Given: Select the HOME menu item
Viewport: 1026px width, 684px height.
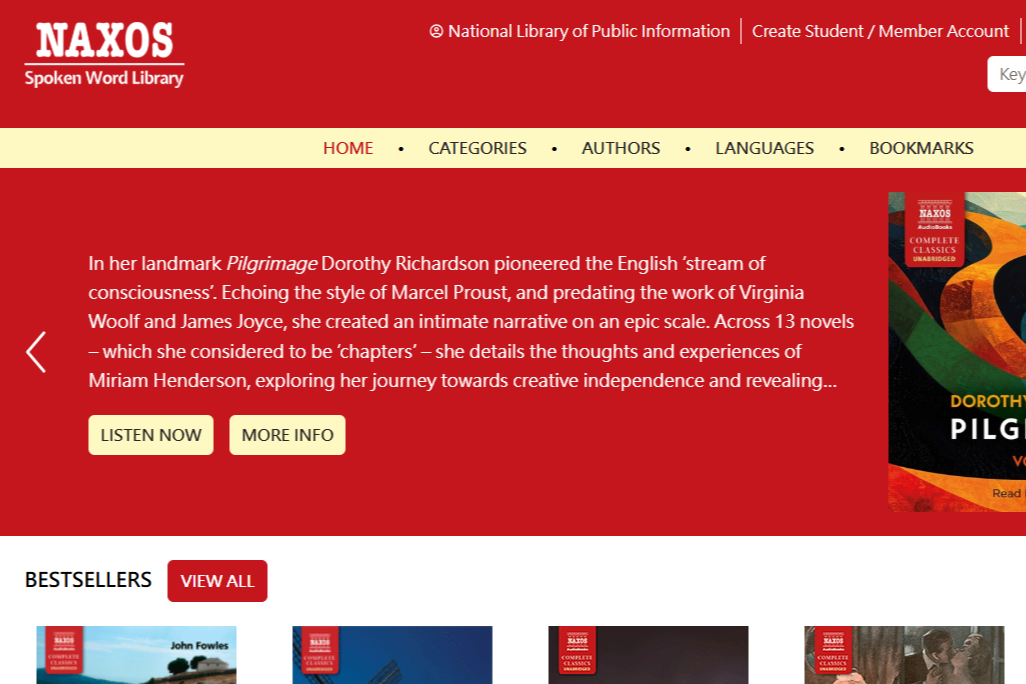Looking at the screenshot, I should [x=348, y=148].
